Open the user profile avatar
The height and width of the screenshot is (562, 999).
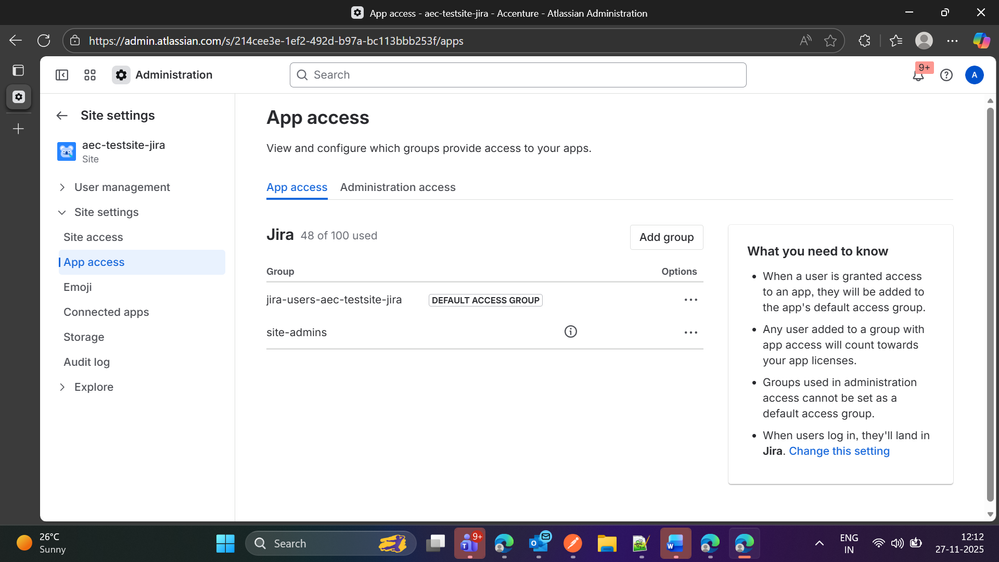[974, 75]
